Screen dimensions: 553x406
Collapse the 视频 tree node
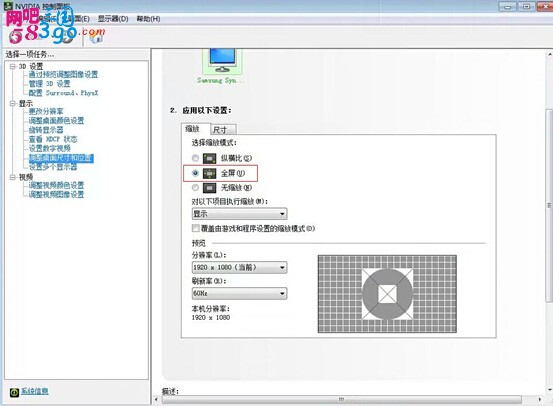coord(13,177)
